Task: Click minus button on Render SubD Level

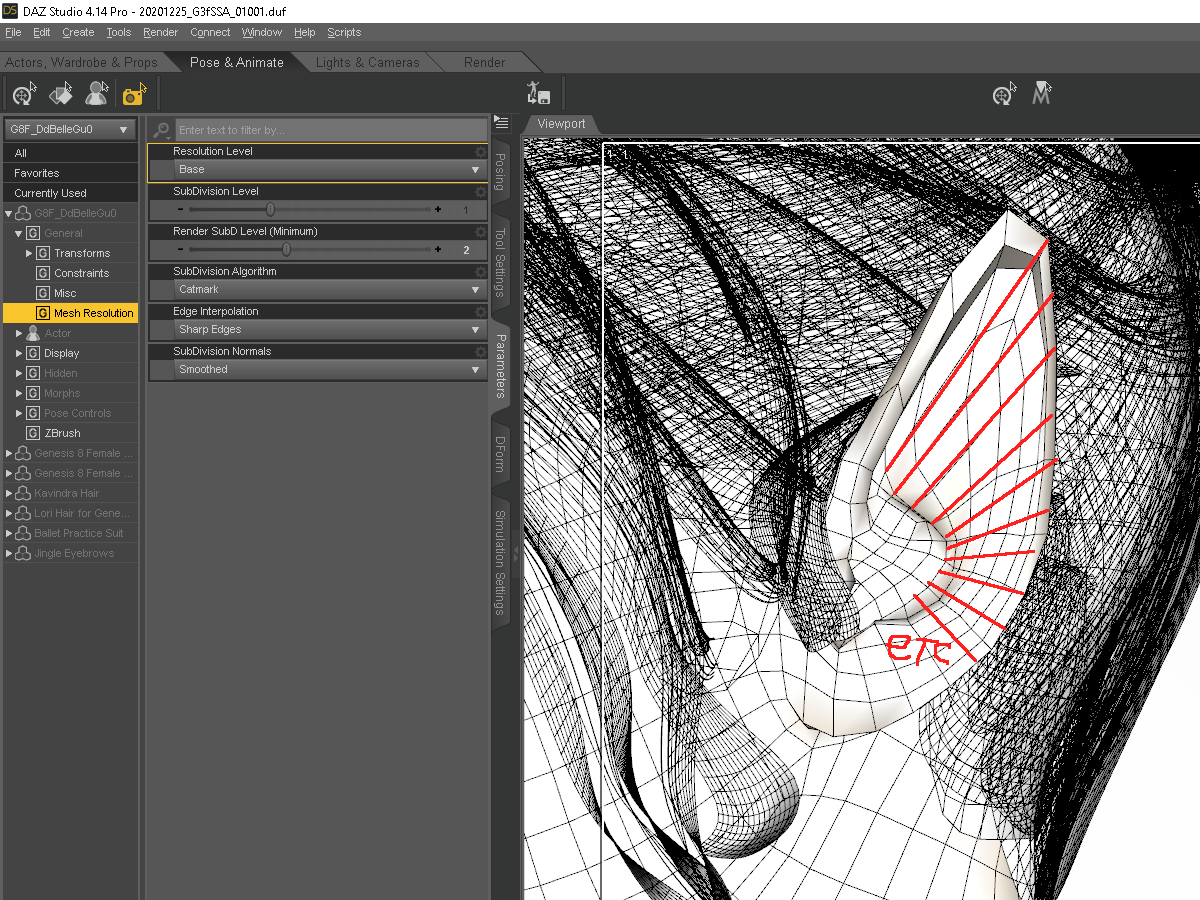Action: coord(180,250)
